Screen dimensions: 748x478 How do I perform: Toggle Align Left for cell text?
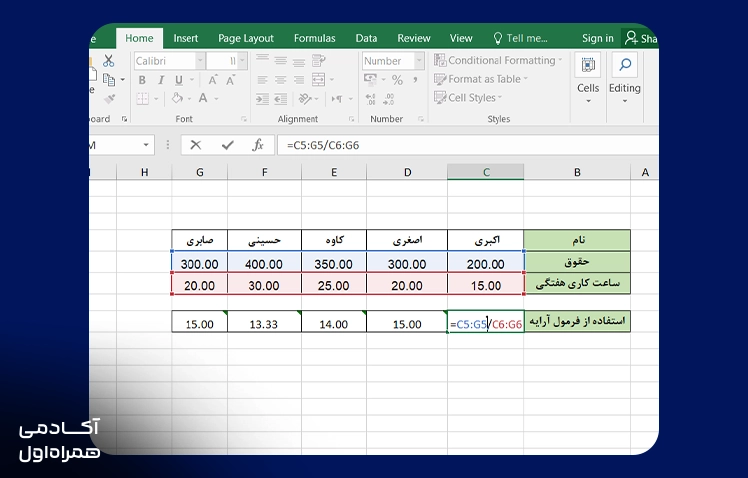[x=262, y=80]
